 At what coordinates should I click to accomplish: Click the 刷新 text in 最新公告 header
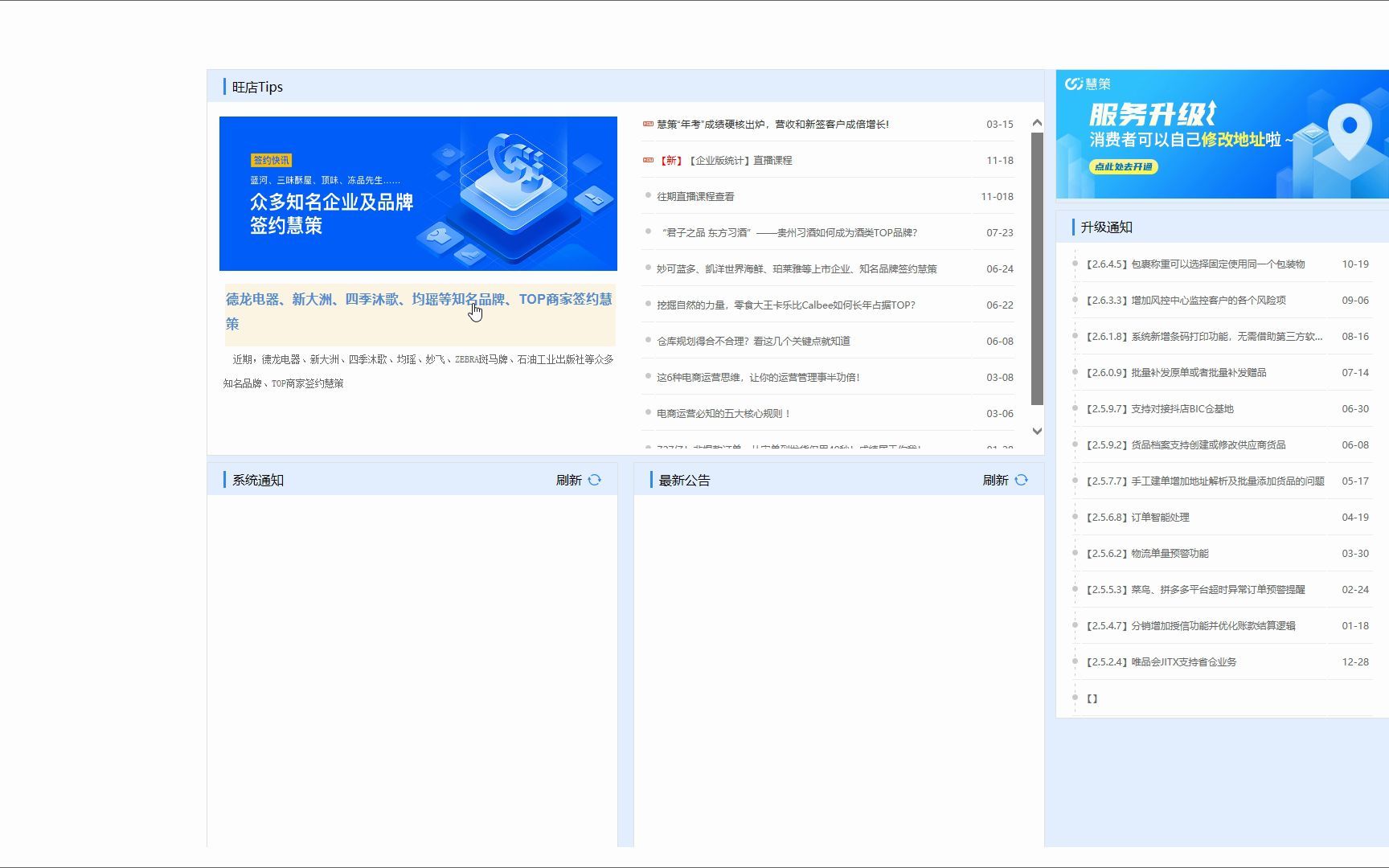(x=995, y=480)
